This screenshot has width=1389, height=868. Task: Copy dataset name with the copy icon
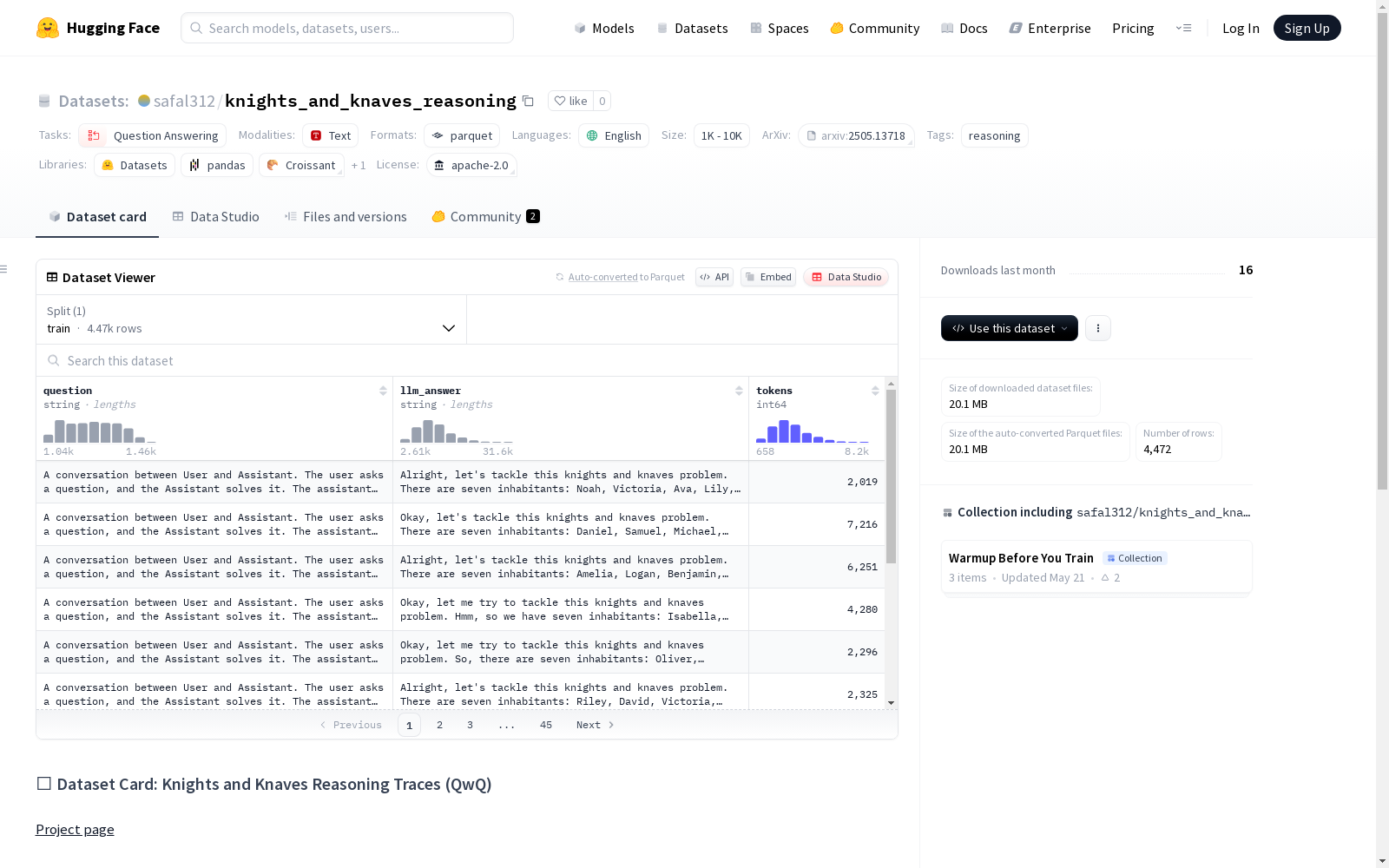tap(528, 101)
